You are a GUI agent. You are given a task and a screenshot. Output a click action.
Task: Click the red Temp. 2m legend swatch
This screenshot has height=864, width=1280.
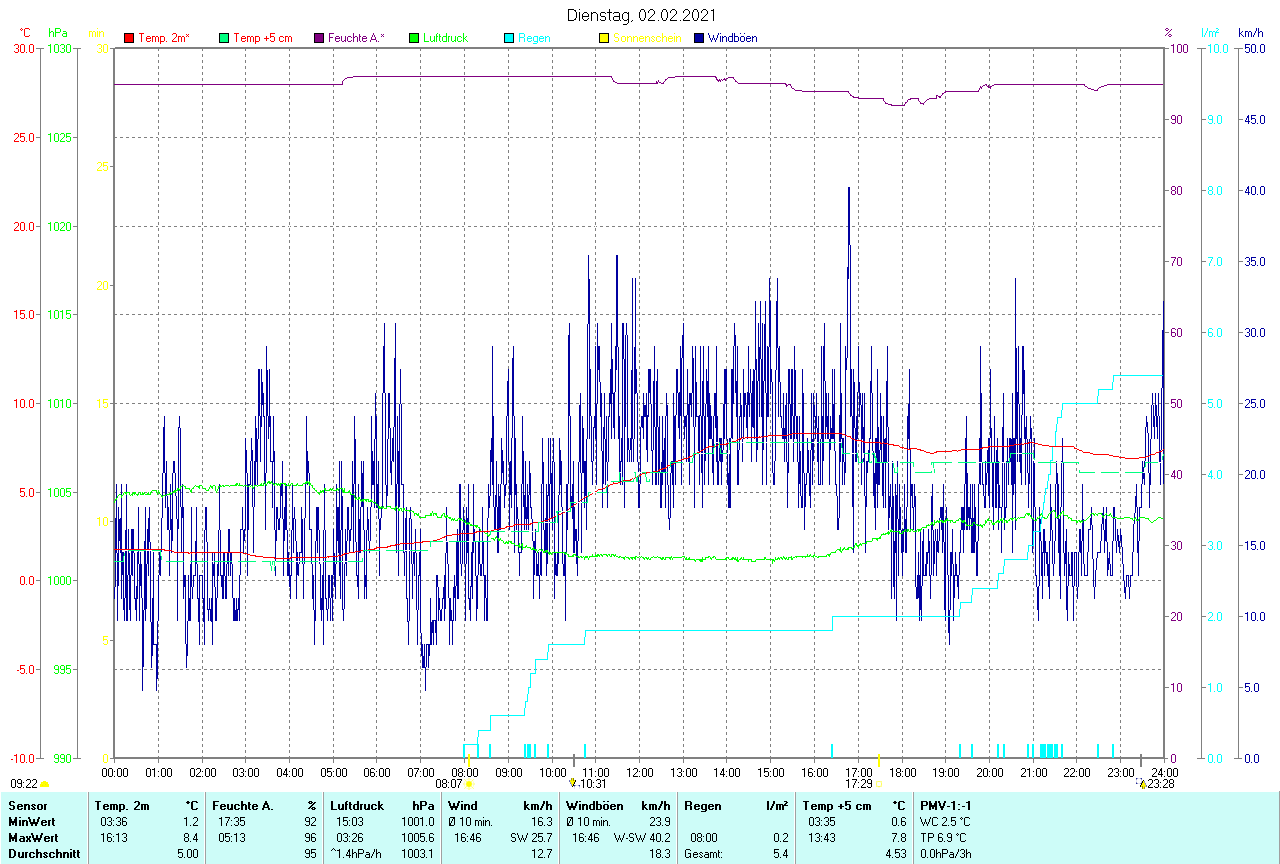[128, 38]
